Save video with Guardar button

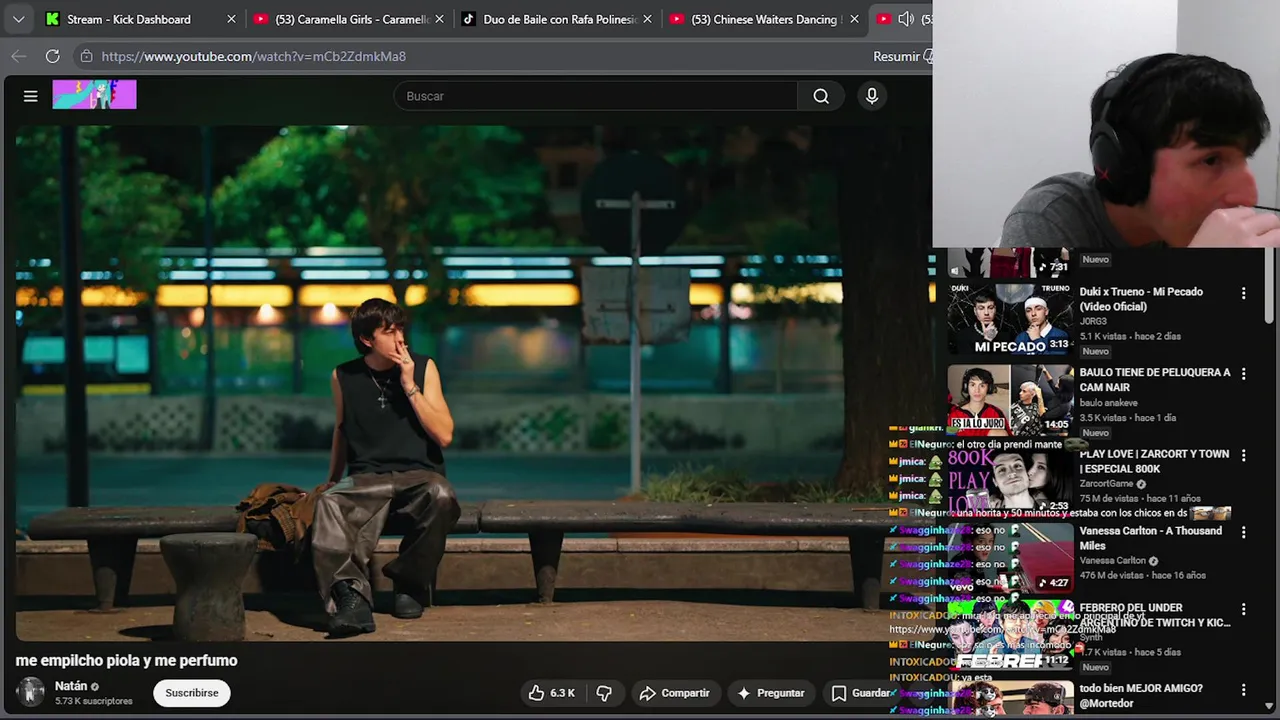(862, 693)
